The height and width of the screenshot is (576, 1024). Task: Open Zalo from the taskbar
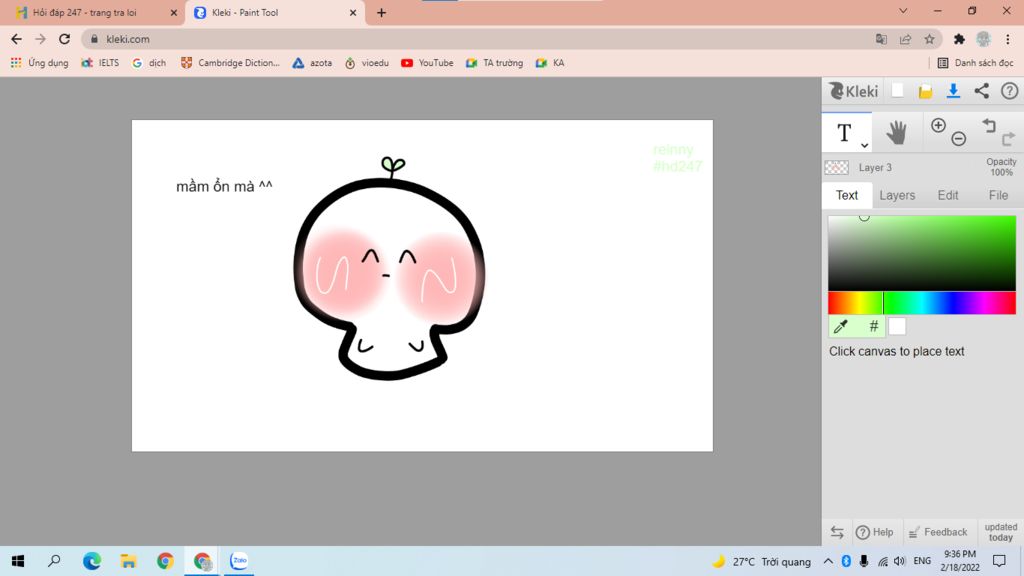tap(239, 561)
